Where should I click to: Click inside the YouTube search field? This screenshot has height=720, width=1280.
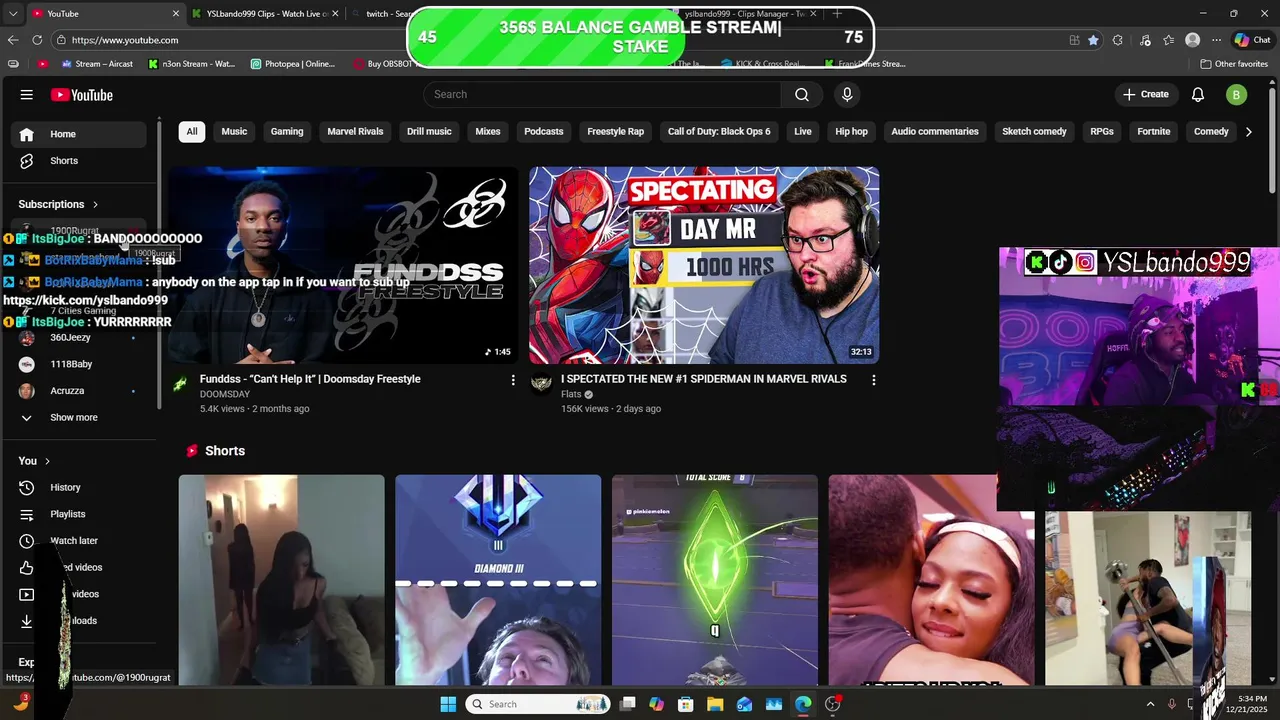click(x=602, y=94)
